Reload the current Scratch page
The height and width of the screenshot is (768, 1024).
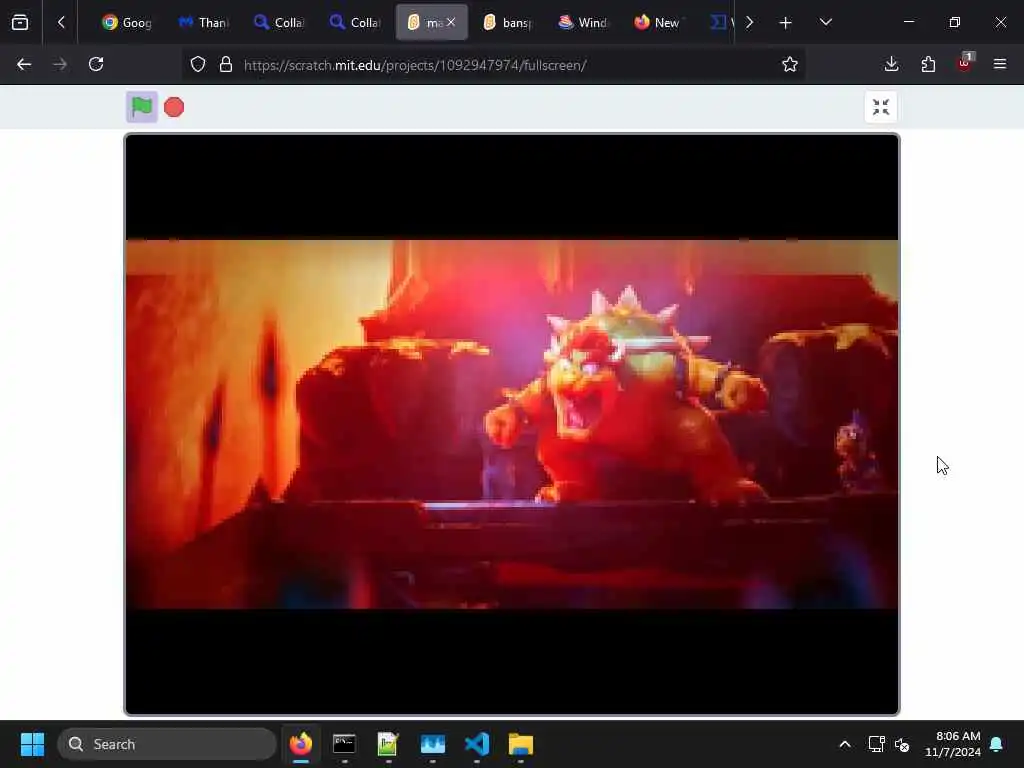(96, 64)
